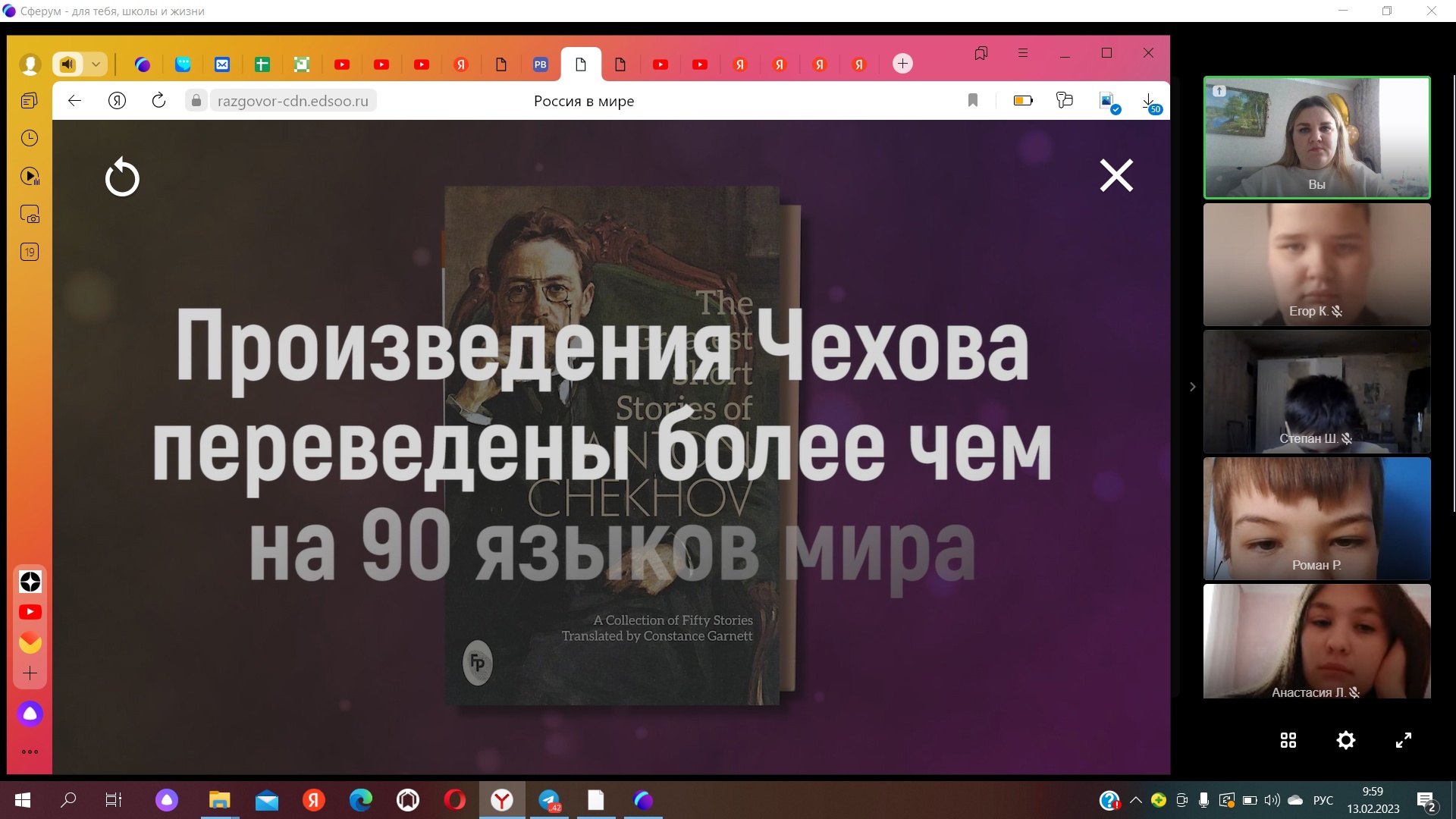Enter fullscreen in the Sferum call
The image size is (1456, 819).
1404,740
